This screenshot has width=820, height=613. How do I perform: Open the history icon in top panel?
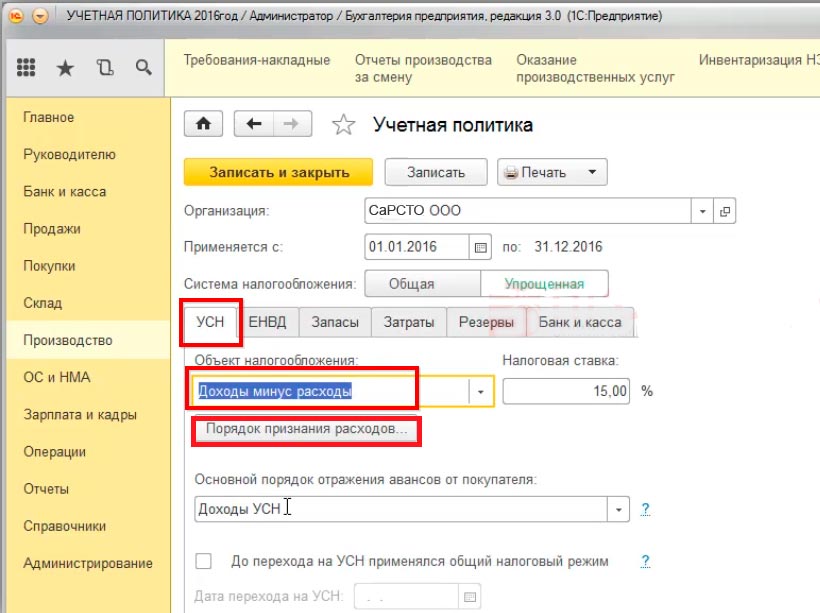[105, 68]
